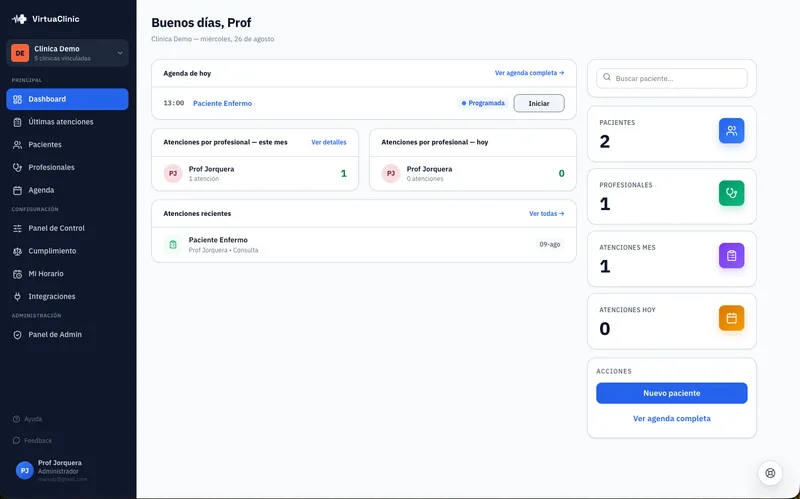800x499 pixels.
Task: Open the Paciente Enfermo link in today's agenda
Action: pos(222,103)
